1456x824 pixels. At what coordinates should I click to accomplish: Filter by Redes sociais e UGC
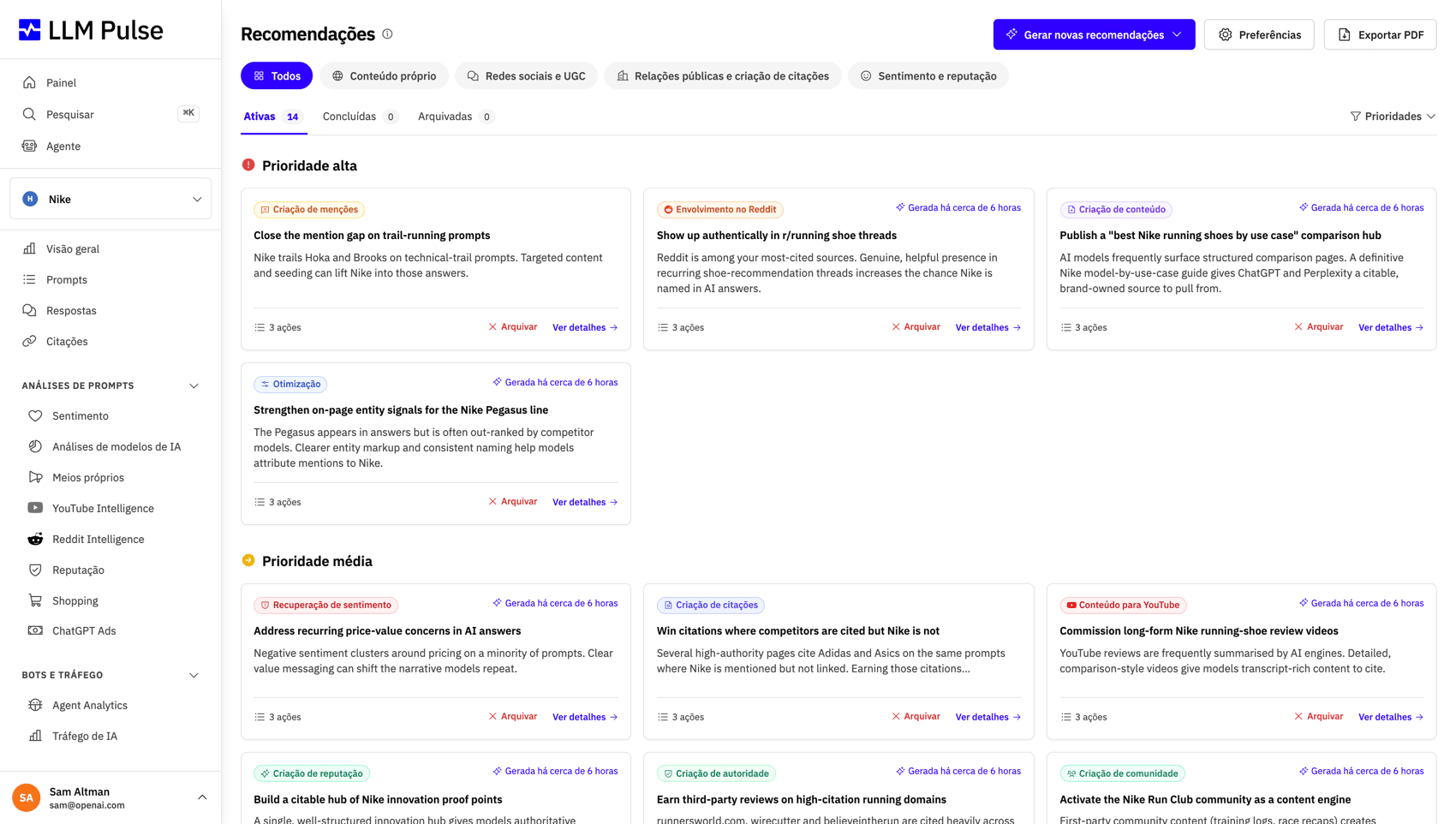pyautogui.click(x=526, y=76)
